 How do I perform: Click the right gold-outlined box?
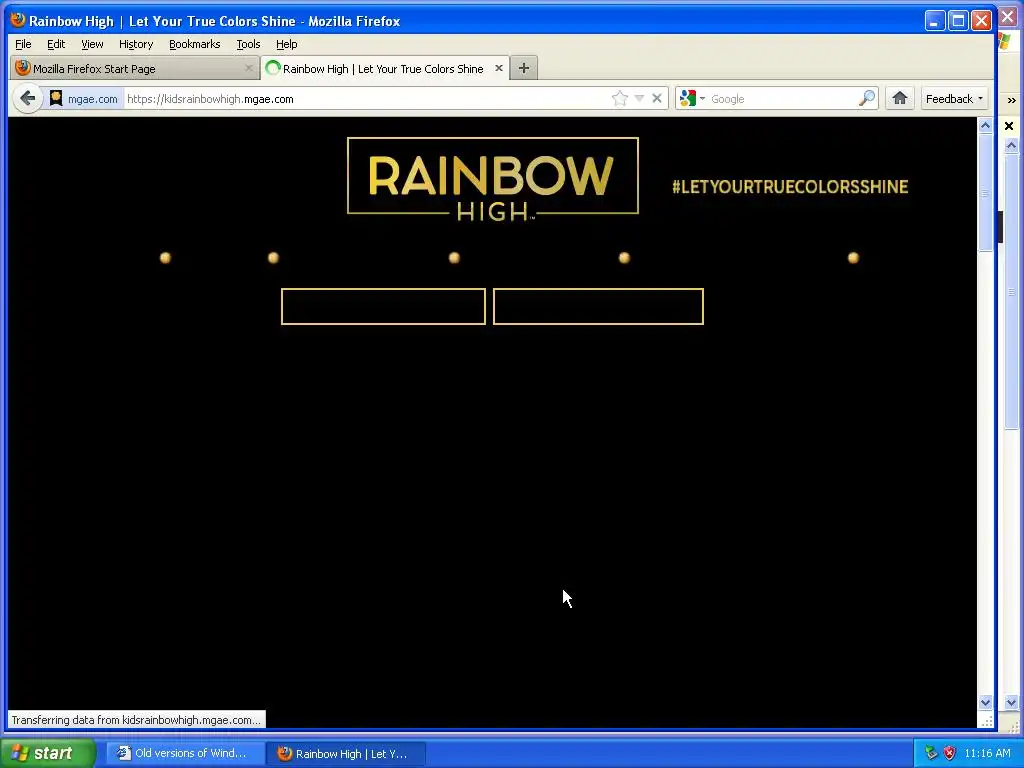tap(598, 306)
